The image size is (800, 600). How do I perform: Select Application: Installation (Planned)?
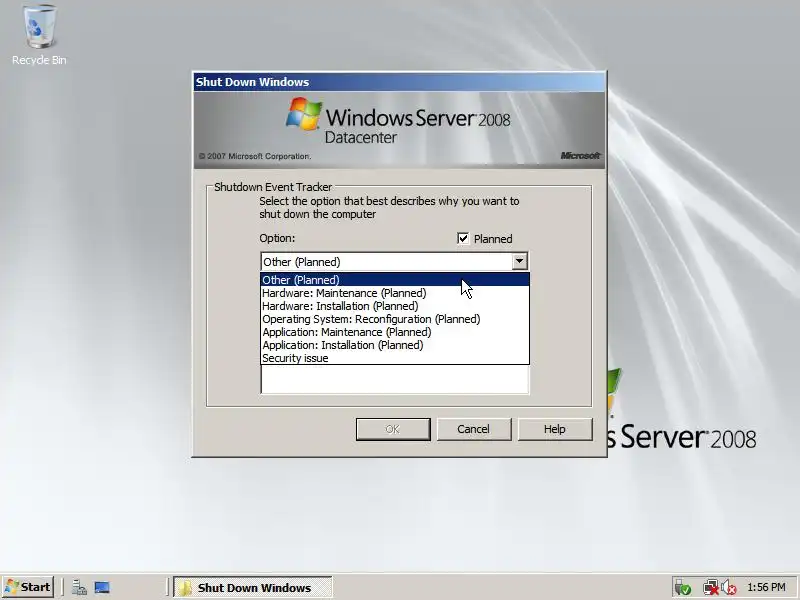click(395, 345)
